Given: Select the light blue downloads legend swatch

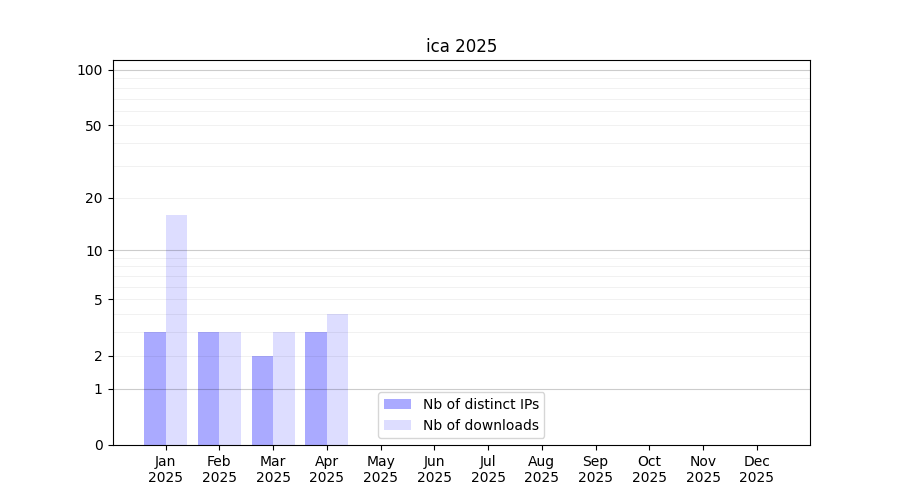Looking at the screenshot, I should [397, 425].
